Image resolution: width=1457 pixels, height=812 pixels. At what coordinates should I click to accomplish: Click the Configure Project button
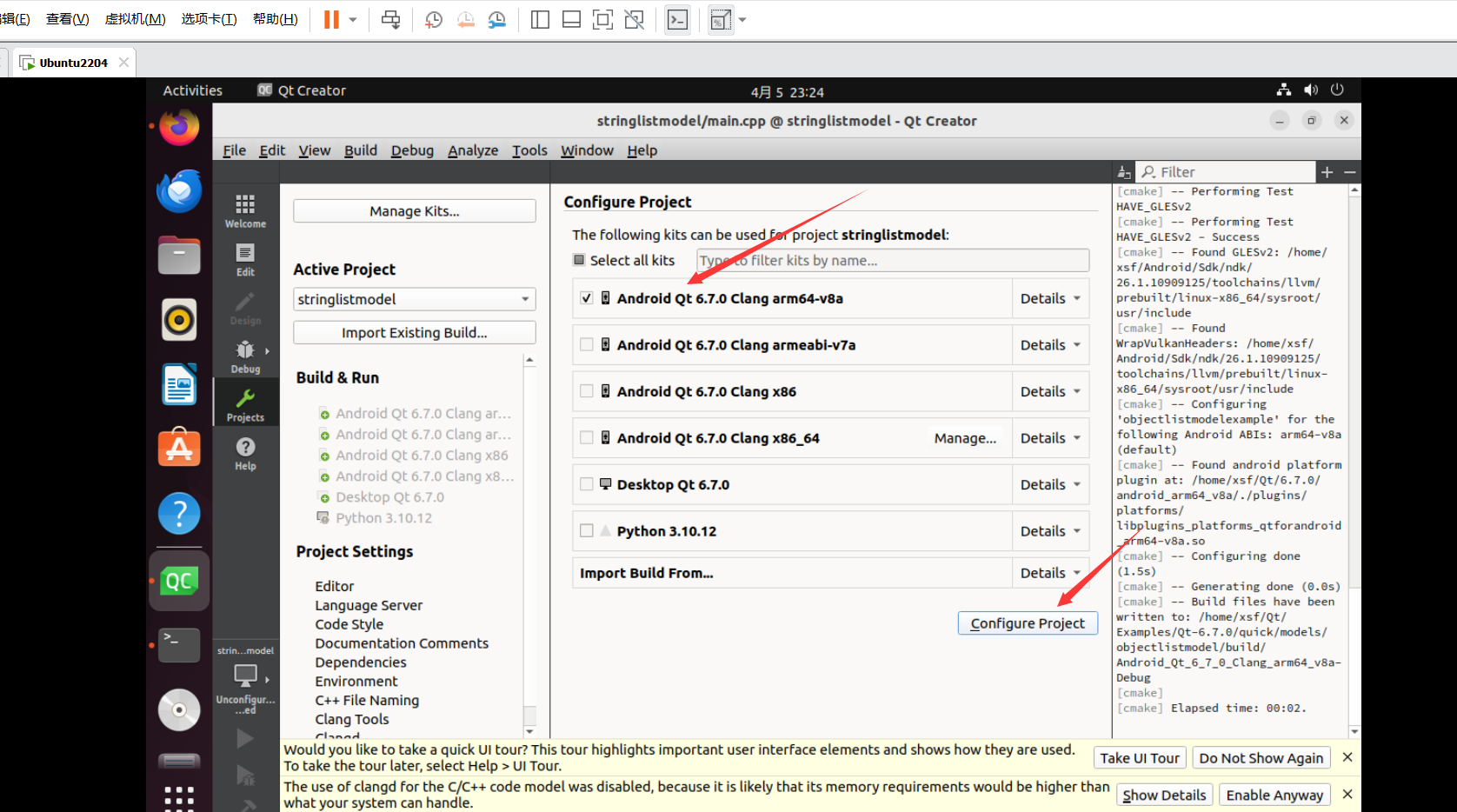pos(1028,623)
